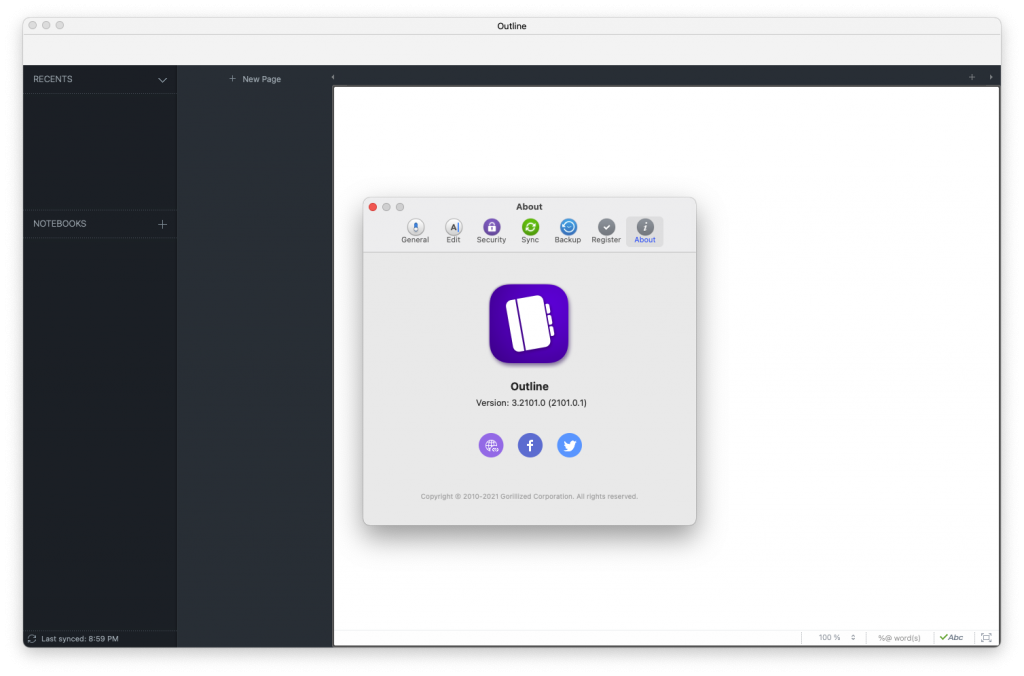Click the RECENTS section header
Image resolution: width=1024 pixels, height=676 pixels.
coord(53,79)
